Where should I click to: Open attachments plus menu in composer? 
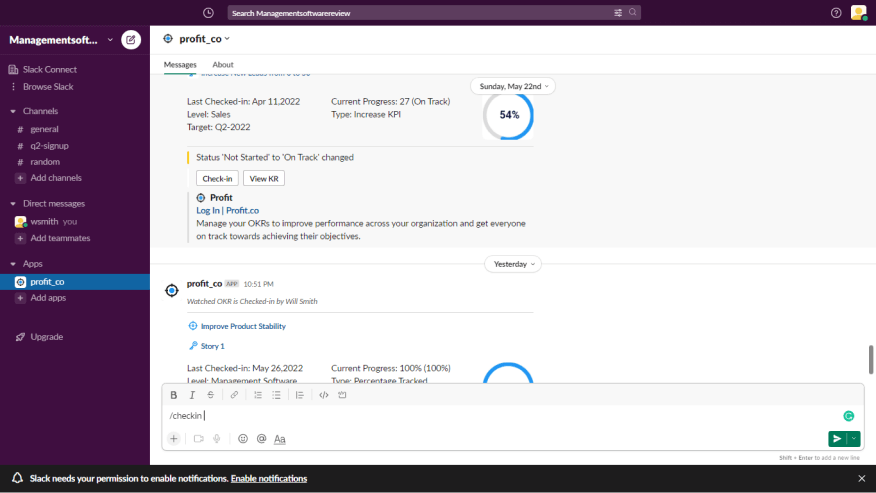[x=174, y=439]
